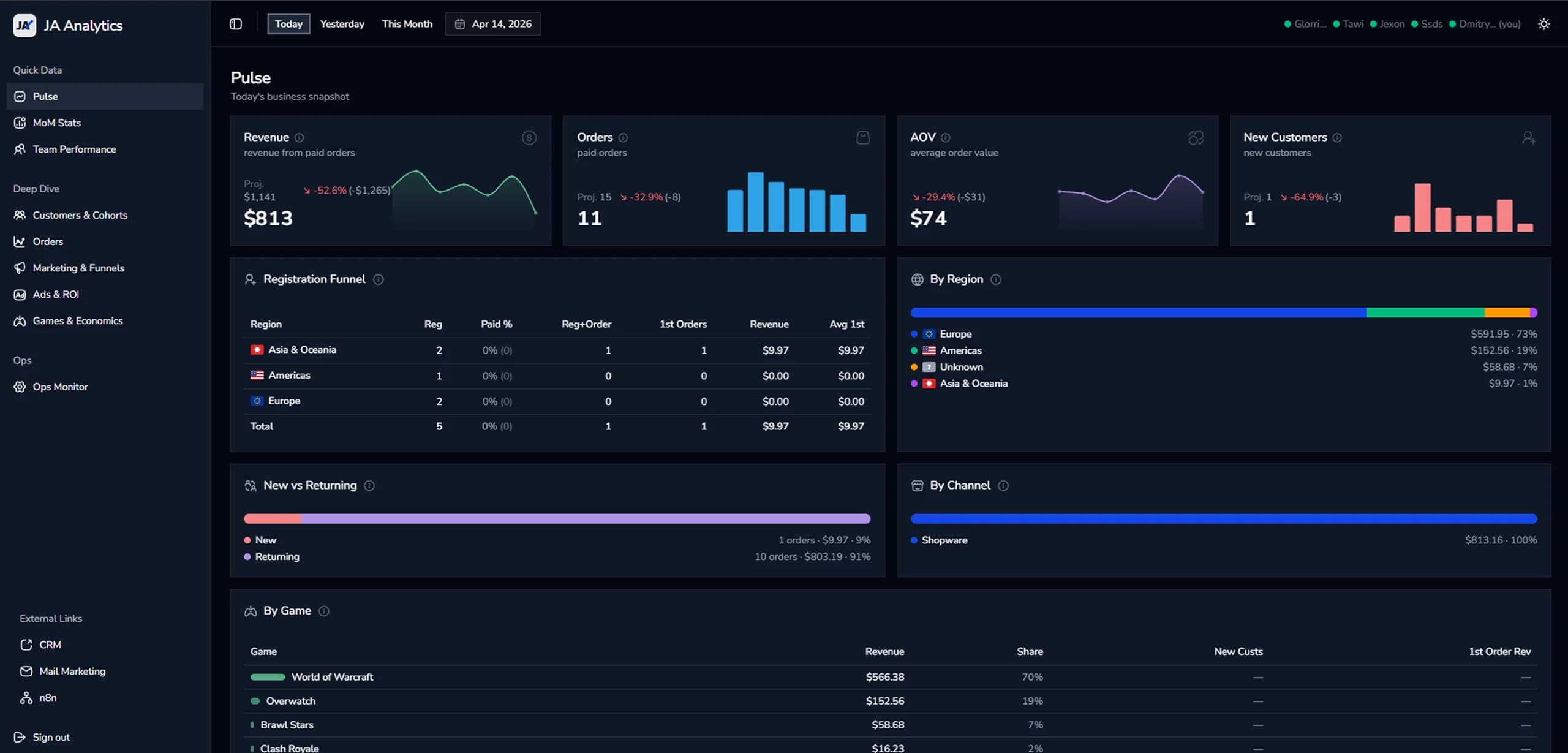The height and width of the screenshot is (753, 1568).
Task: Switch to Yesterday view
Action: click(342, 24)
